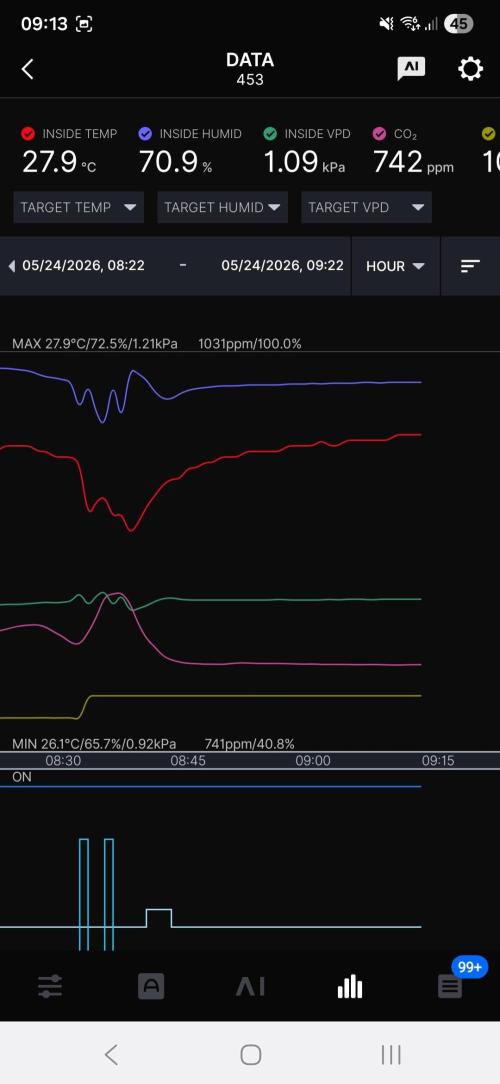Toggle the INSIDE VPD checkmark
Screen dimensions: 500x1084
[x=270, y=133]
